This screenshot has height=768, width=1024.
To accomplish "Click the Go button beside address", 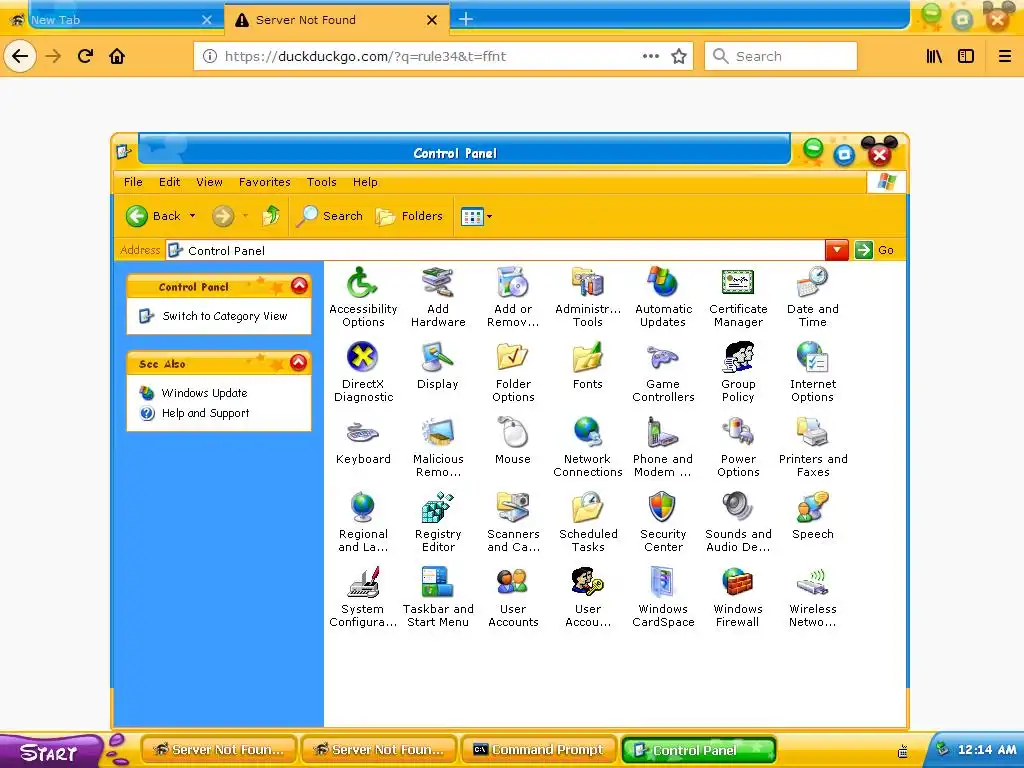I will [874, 250].
